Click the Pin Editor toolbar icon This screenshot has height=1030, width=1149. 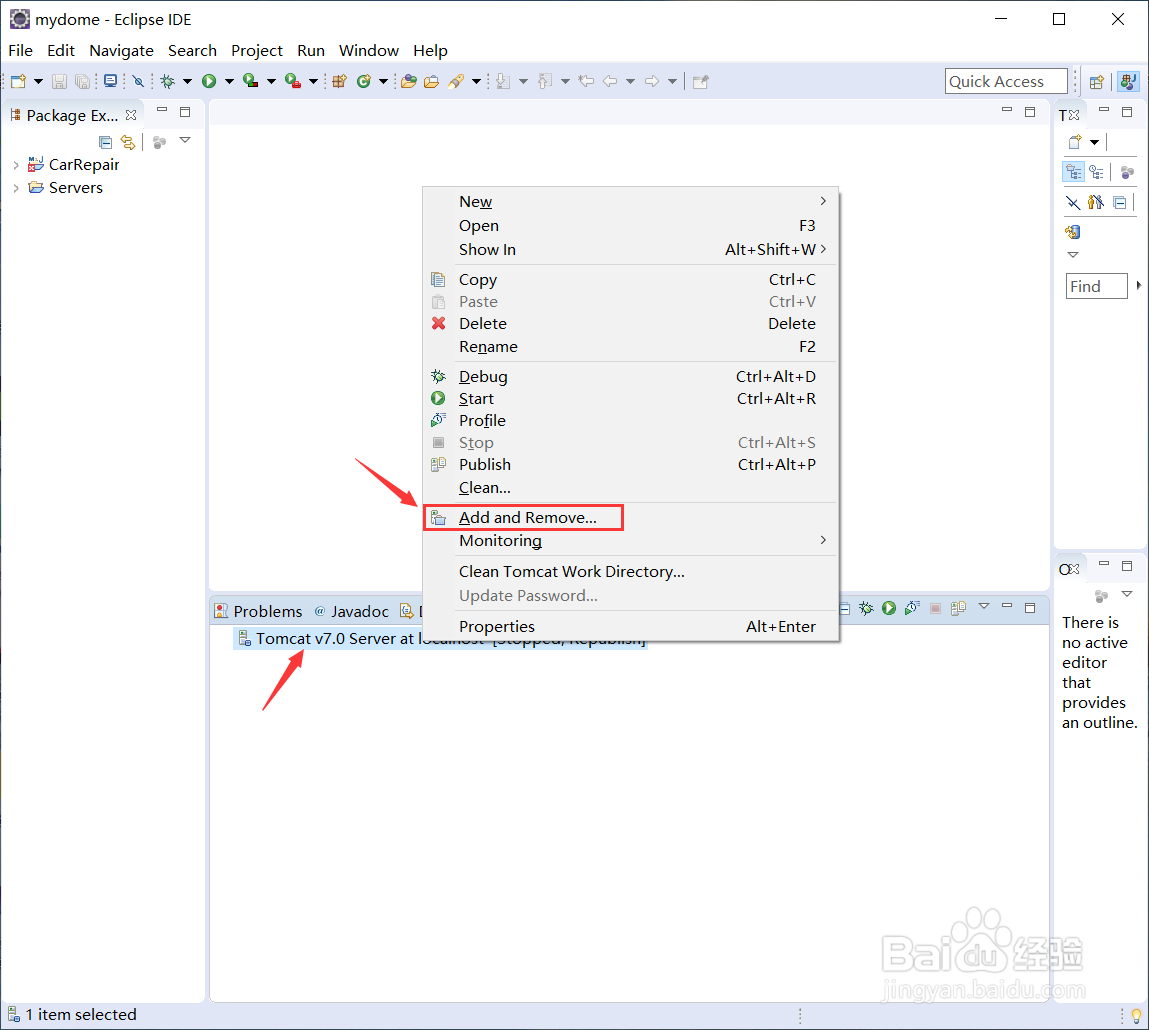click(701, 81)
